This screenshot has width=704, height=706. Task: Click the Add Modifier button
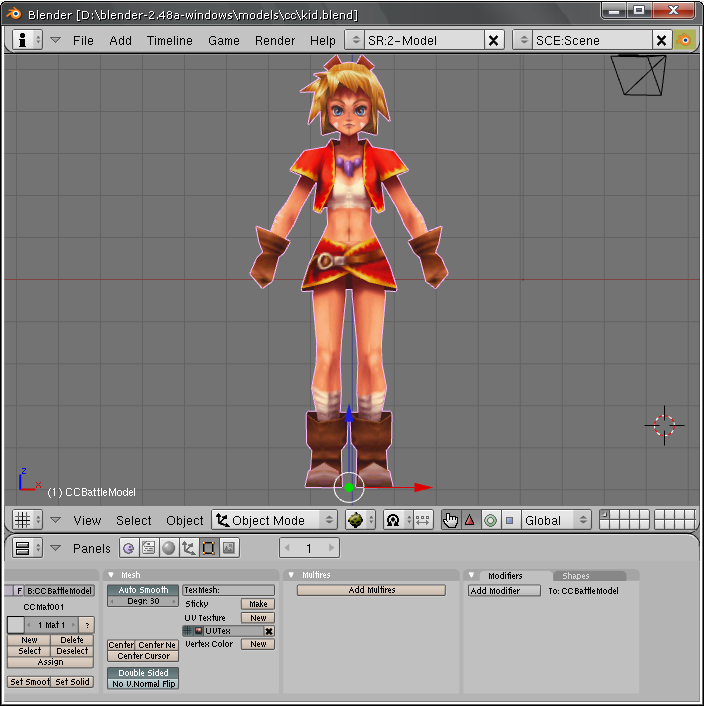(504, 590)
